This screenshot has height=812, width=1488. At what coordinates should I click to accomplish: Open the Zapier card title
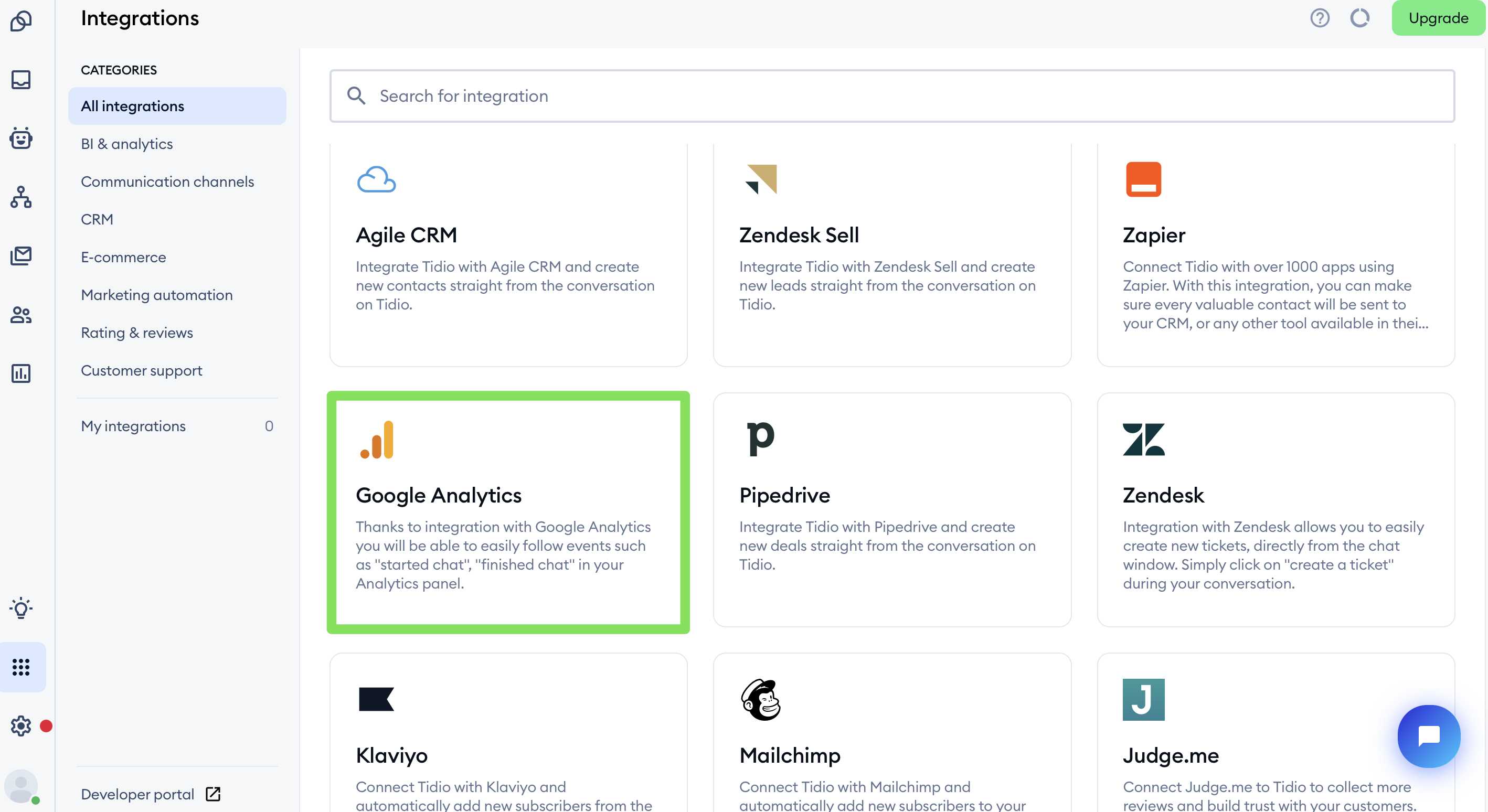click(x=1154, y=235)
